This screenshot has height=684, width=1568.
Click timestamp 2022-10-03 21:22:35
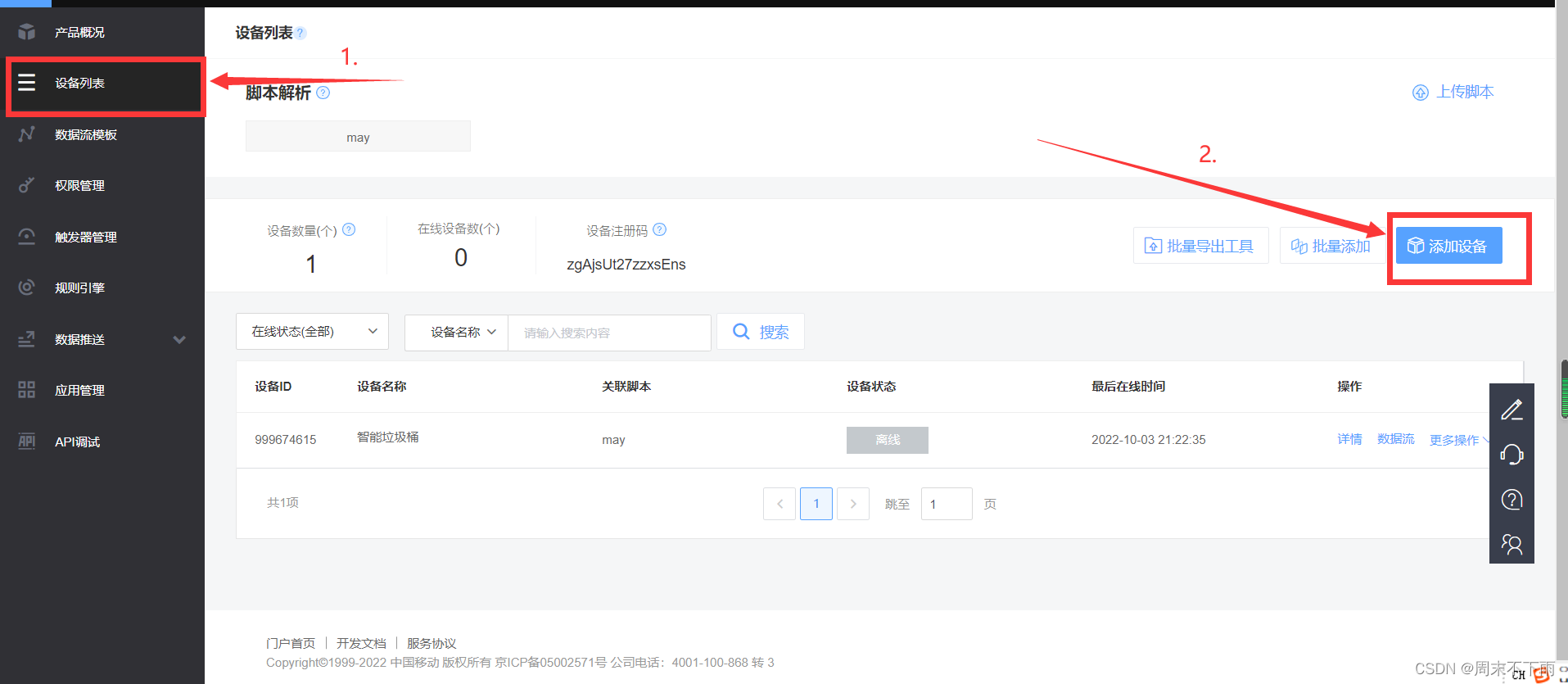point(1148,440)
